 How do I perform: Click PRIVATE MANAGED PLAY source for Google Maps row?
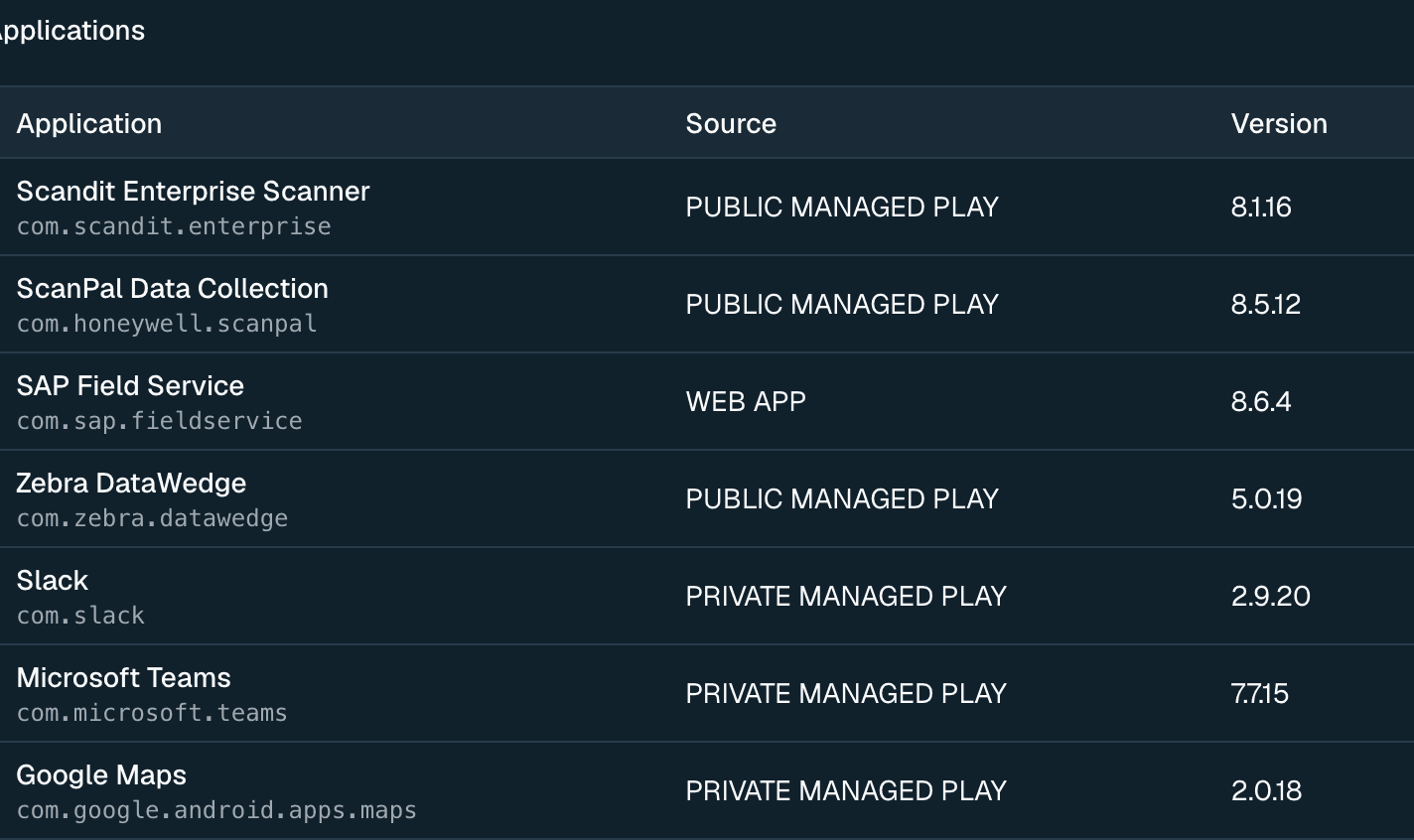click(x=846, y=790)
